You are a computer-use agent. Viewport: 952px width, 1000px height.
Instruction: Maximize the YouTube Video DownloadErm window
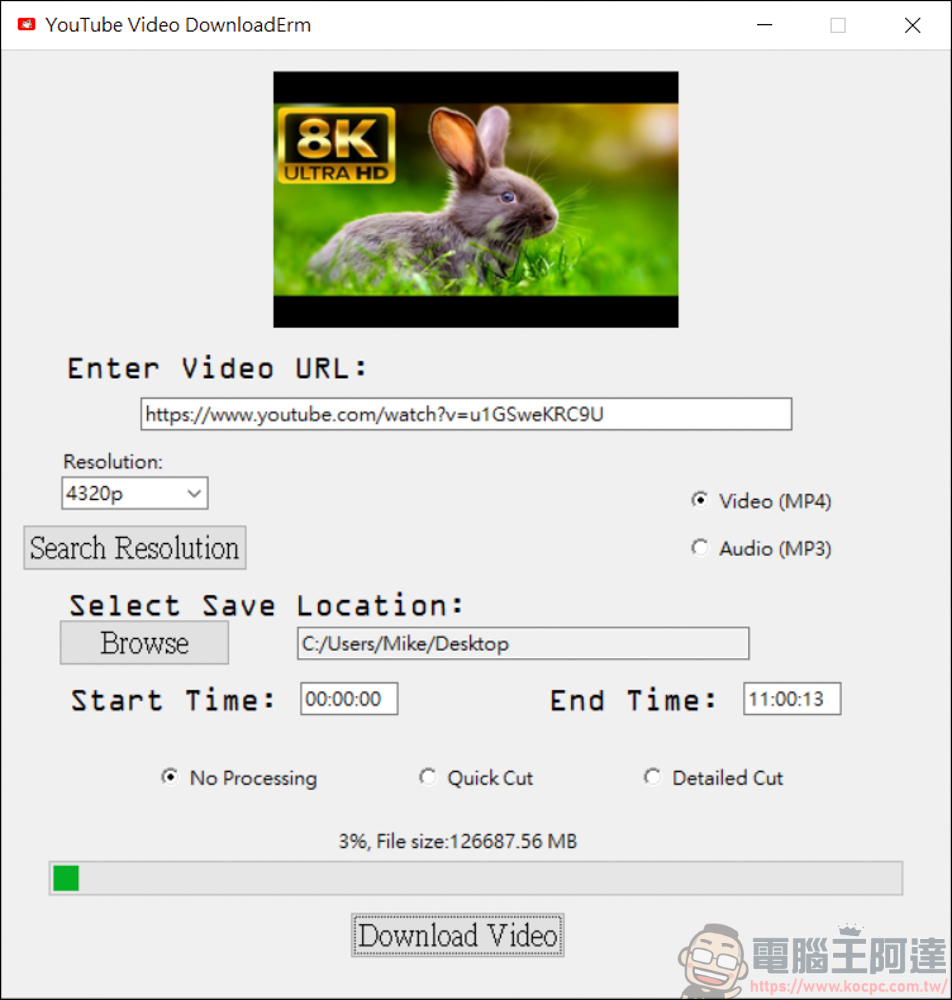click(x=838, y=25)
